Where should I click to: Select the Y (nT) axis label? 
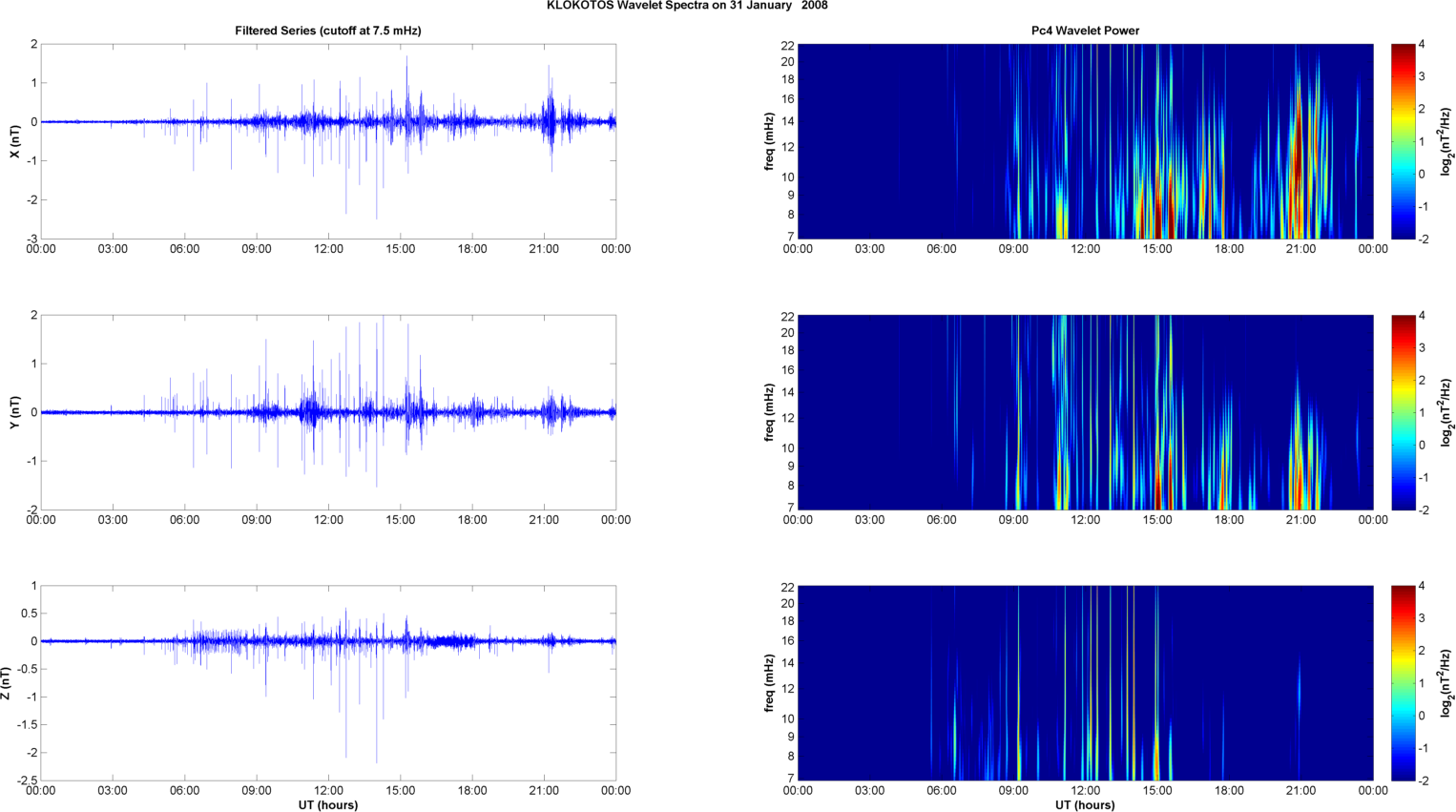tap(14, 412)
